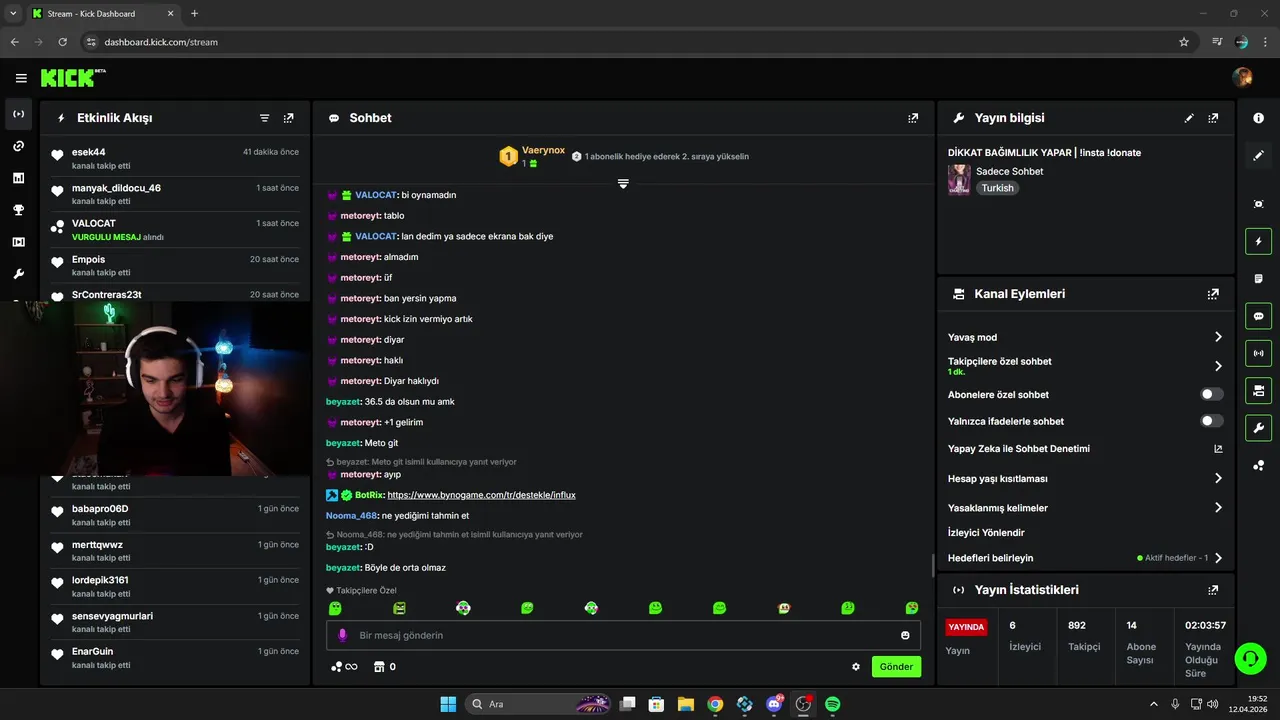The width and height of the screenshot is (1280, 720).
Task: Open the trophy achievements icon in left sidebar
Action: 18,210
